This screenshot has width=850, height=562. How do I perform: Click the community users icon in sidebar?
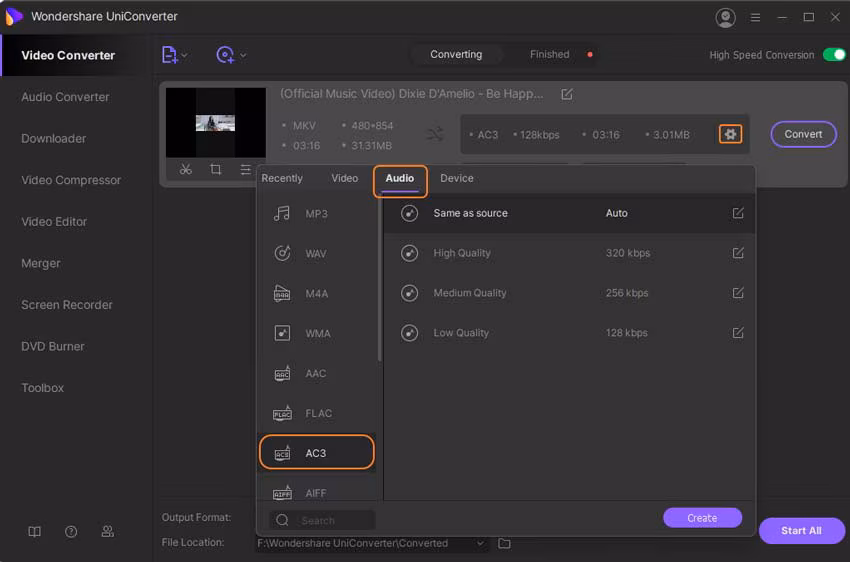point(107,532)
